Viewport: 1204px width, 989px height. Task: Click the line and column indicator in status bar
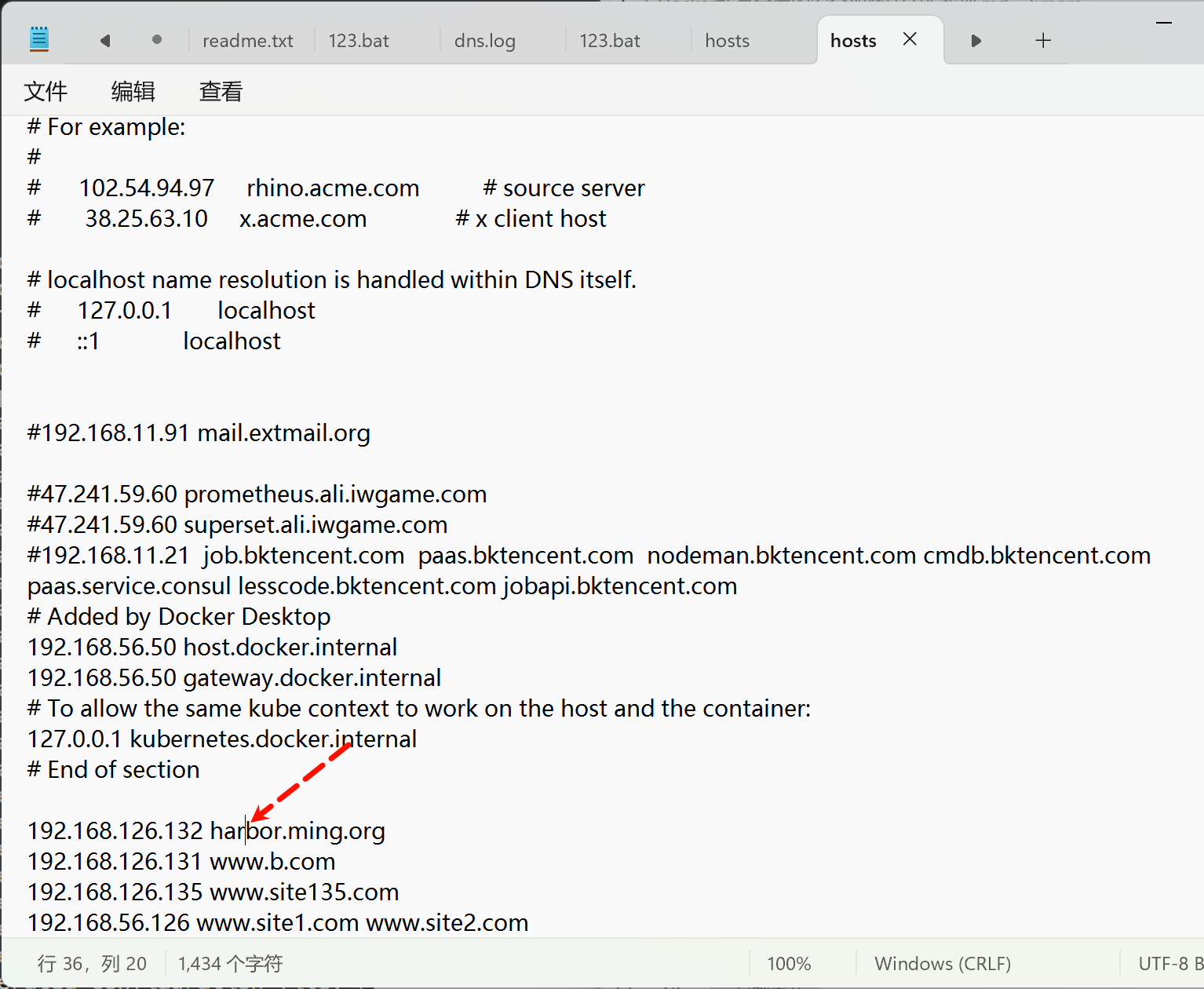pos(92,963)
